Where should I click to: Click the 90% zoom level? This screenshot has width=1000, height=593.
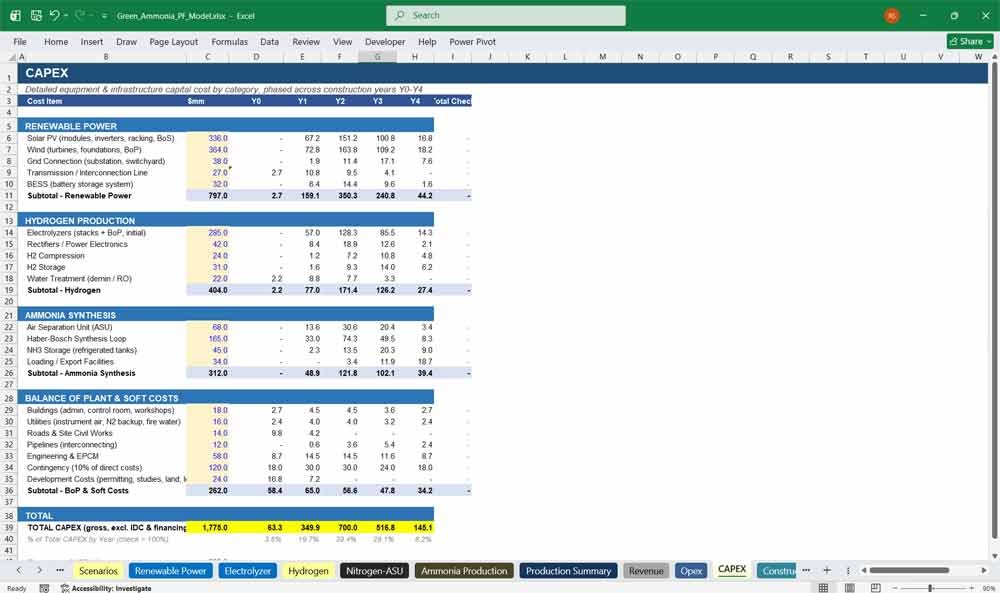pos(989,588)
